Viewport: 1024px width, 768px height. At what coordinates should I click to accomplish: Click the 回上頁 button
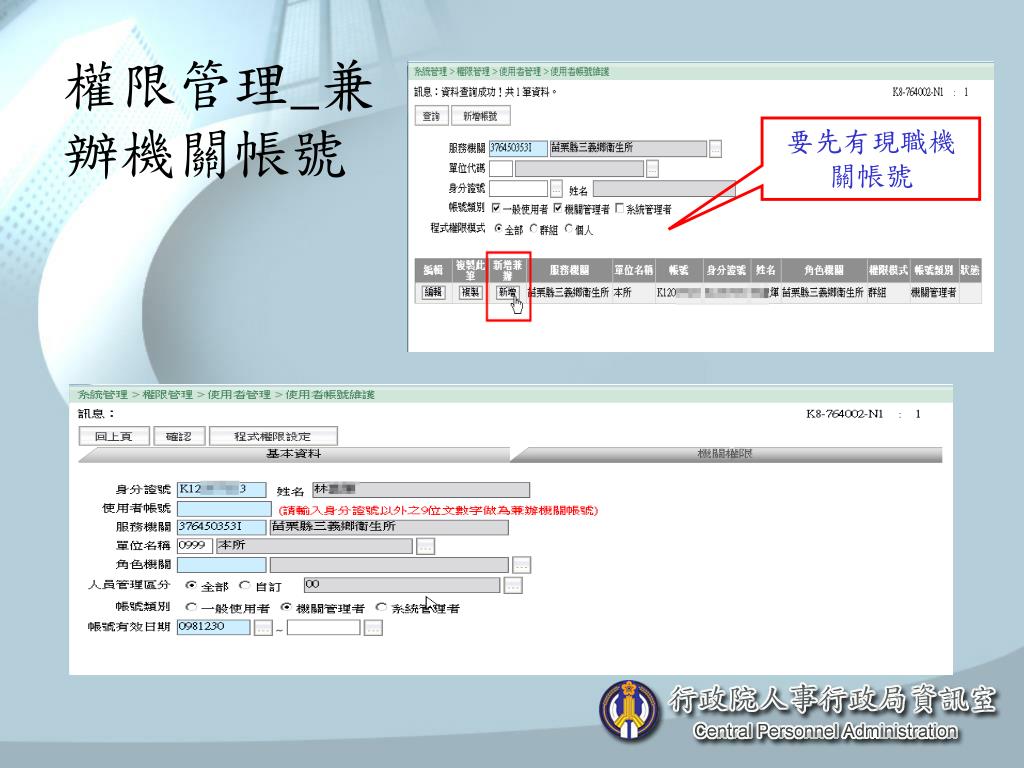pyautogui.click(x=114, y=436)
